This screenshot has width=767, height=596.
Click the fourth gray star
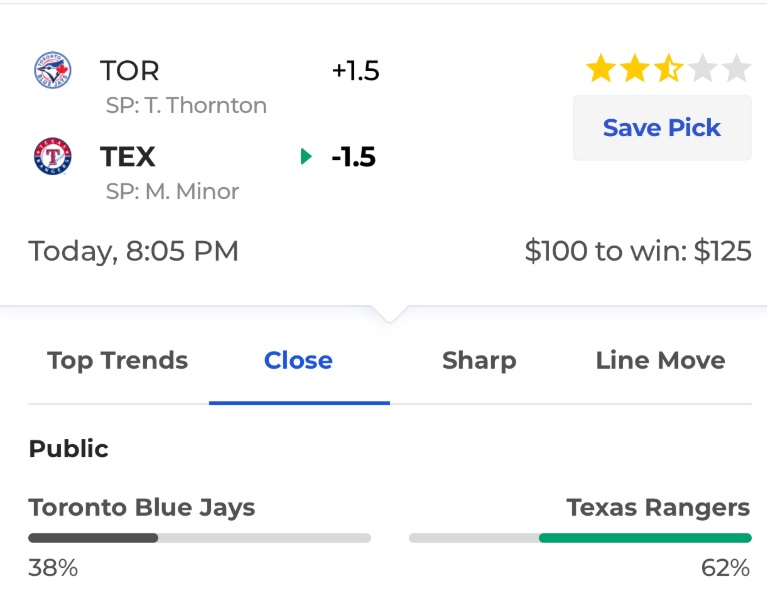click(x=702, y=69)
